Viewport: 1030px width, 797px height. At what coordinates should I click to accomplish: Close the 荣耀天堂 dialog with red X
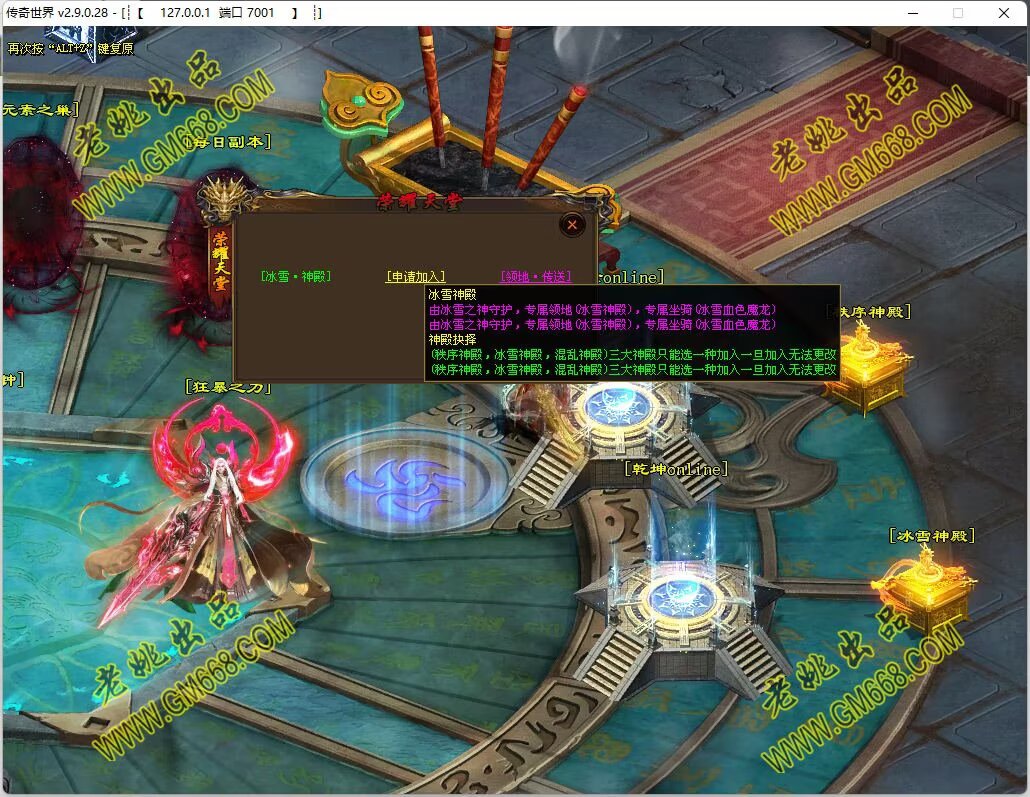click(x=572, y=225)
